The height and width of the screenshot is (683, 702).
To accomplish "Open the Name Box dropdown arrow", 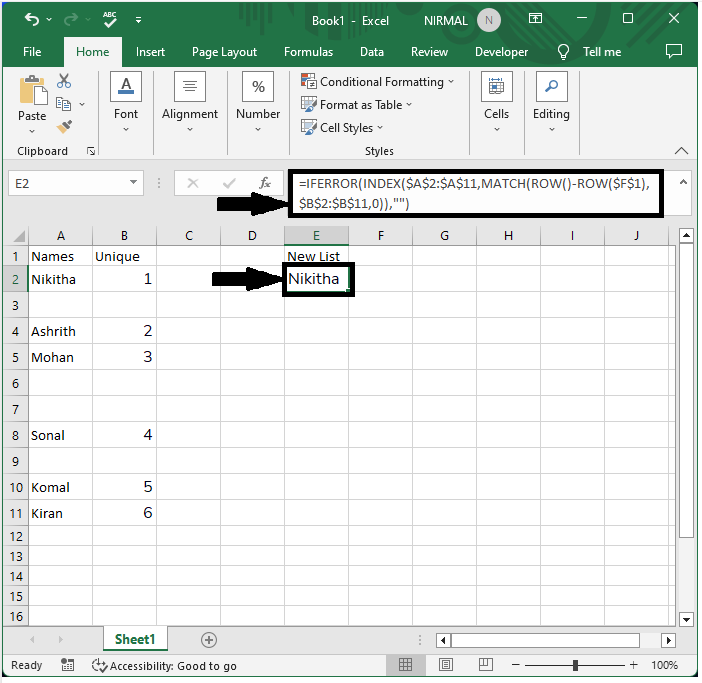I will [133, 183].
